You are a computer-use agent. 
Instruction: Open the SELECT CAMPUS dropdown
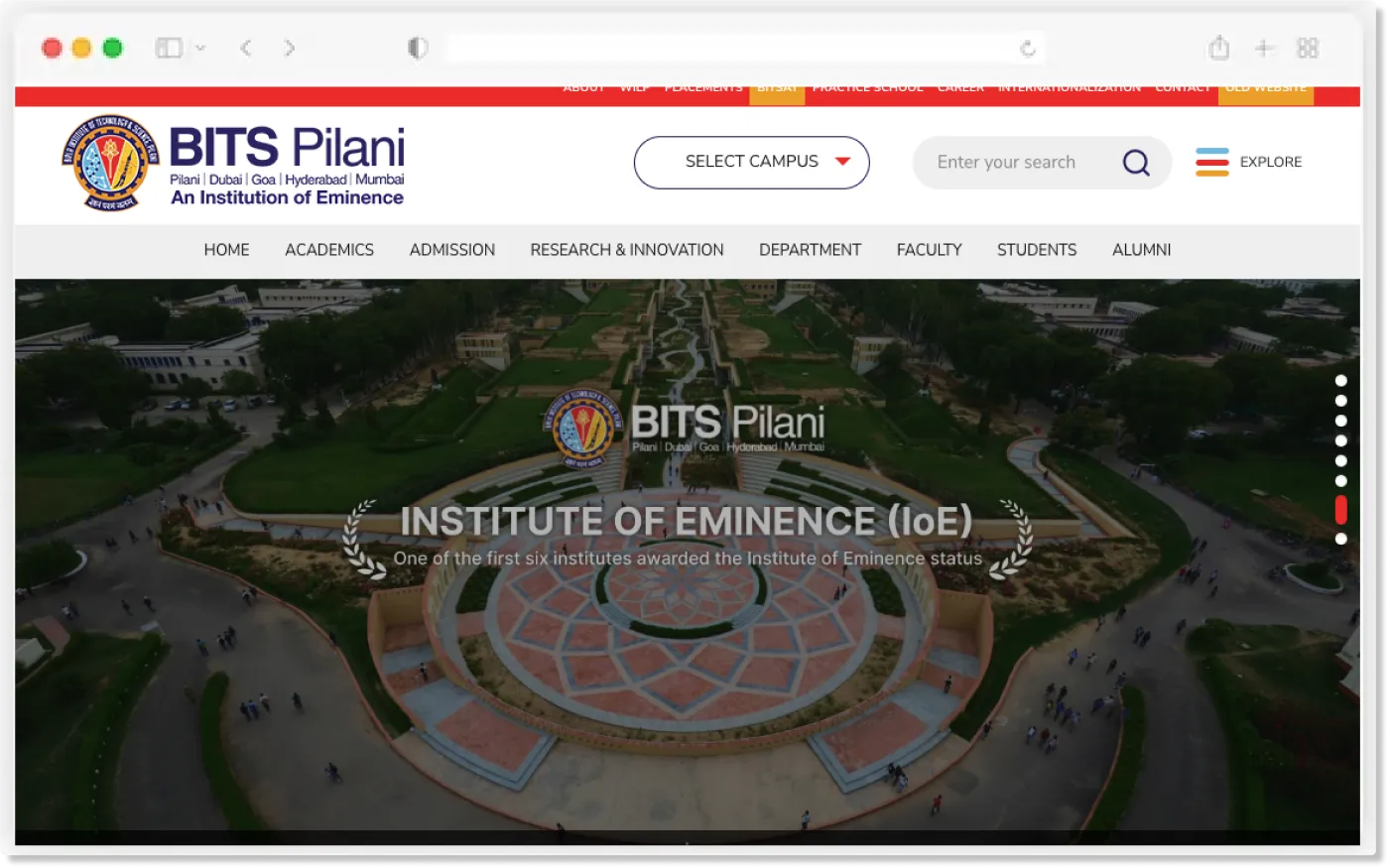pyautogui.click(x=752, y=162)
